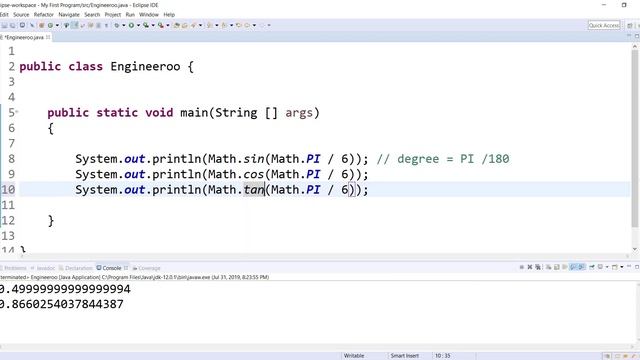Switch to the Coverage tab
The width and height of the screenshot is (640, 360).
pyautogui.click(x=147, y=268)
